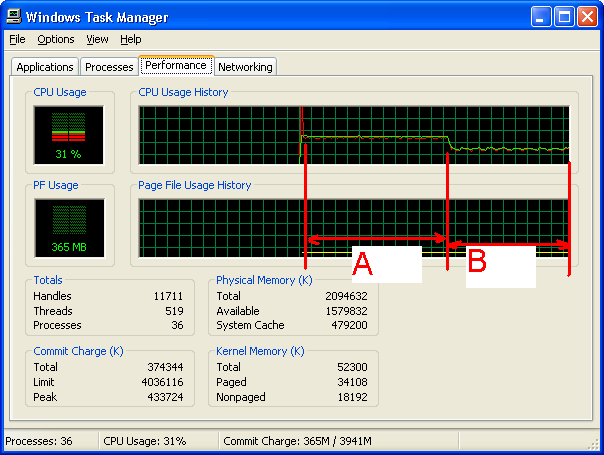Switch to the Networking tab
604x455 pixels.
click(x=245, y=67)
